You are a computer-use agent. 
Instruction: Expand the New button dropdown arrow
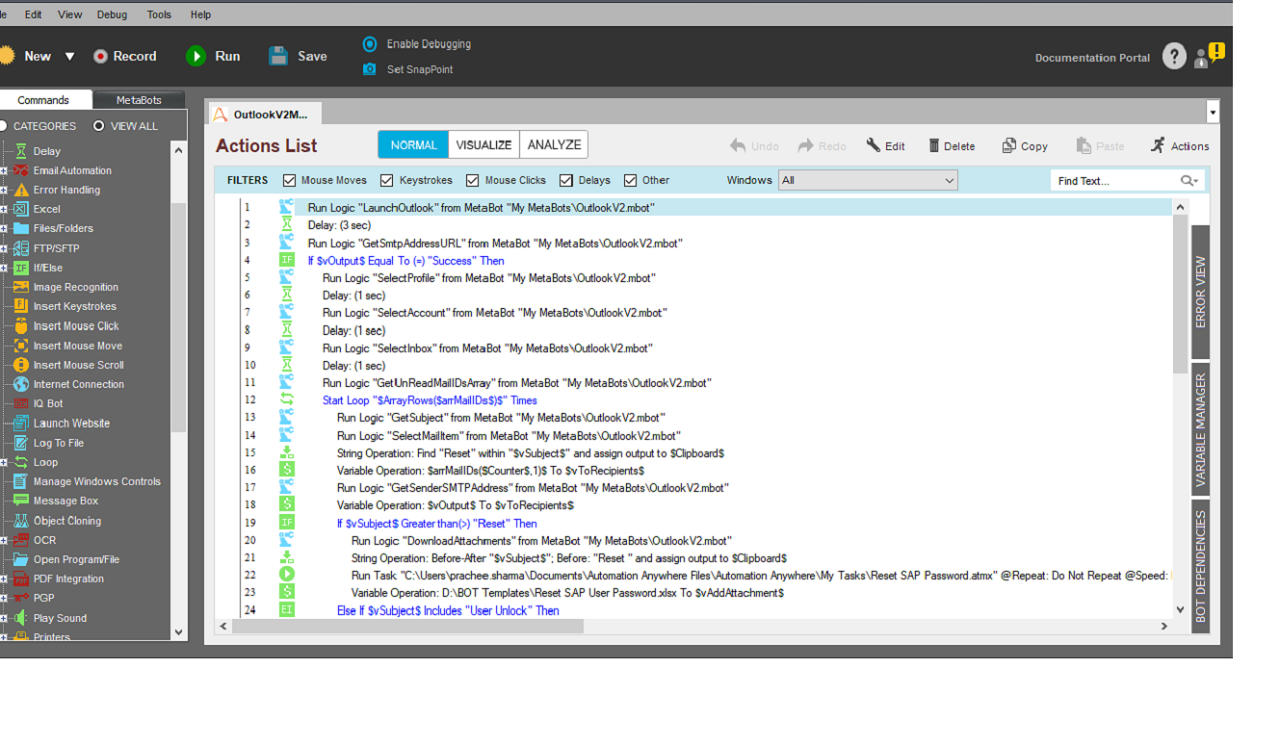70,57
